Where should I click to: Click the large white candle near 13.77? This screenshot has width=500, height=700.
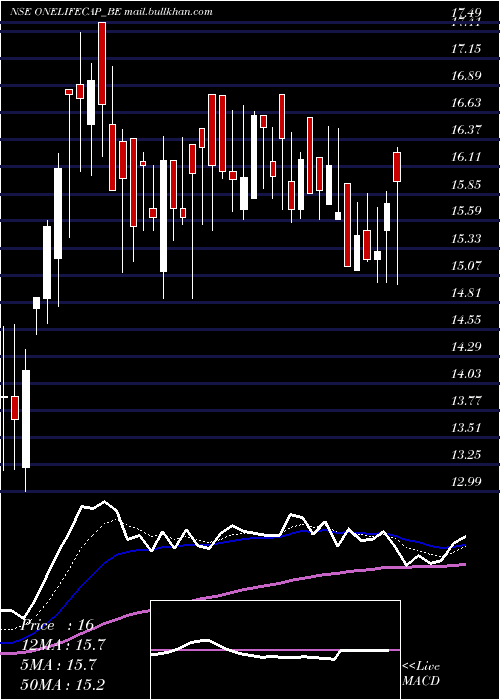click(x=26, y=419)
